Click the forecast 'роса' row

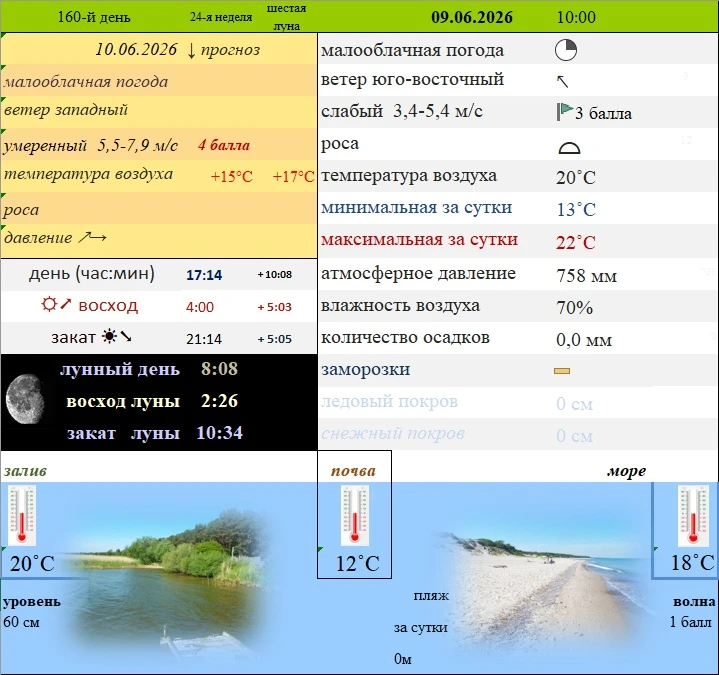coord(159,208)
